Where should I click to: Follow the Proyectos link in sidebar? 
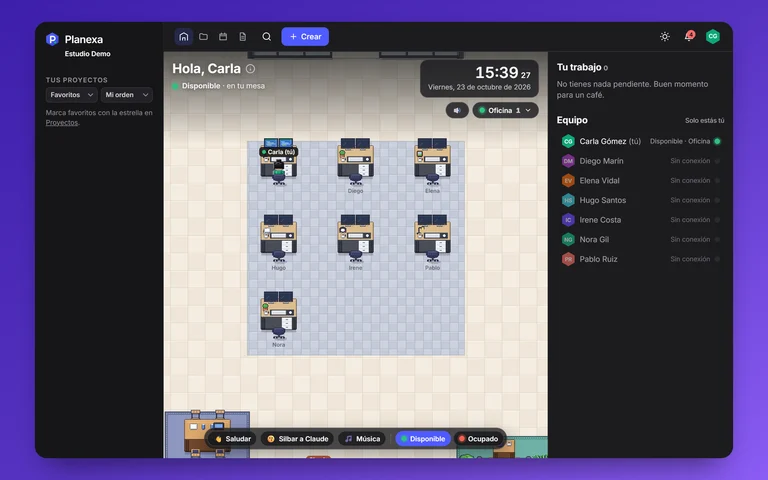62,122
